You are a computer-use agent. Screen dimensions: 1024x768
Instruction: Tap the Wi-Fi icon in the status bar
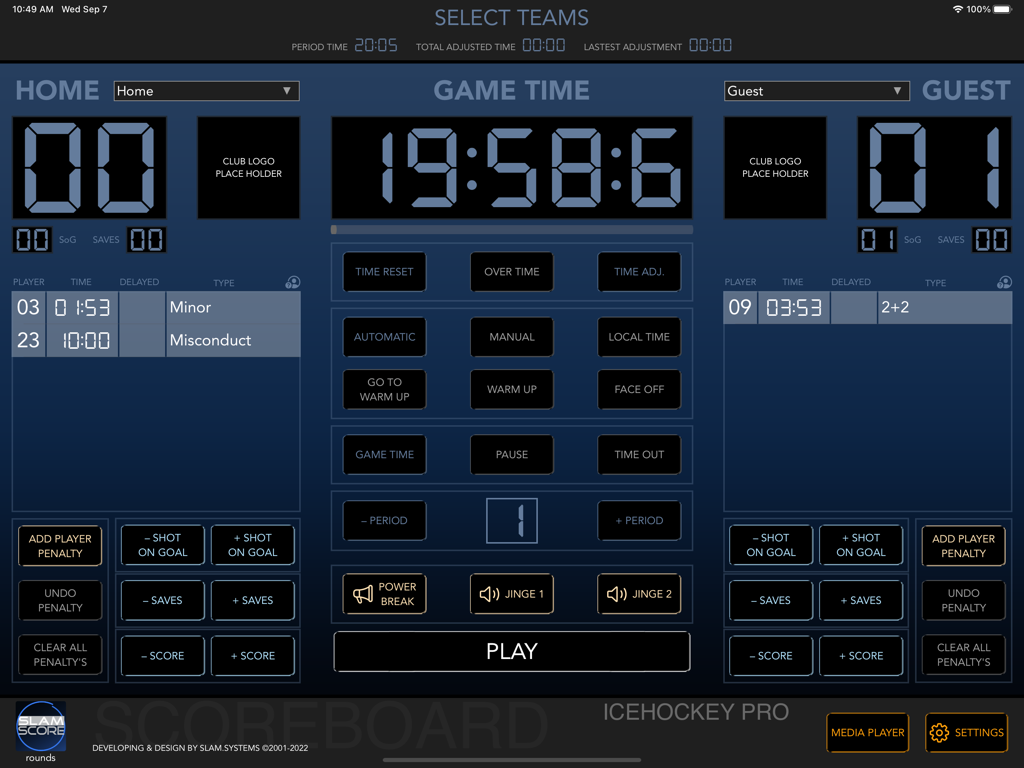[957, 9]
